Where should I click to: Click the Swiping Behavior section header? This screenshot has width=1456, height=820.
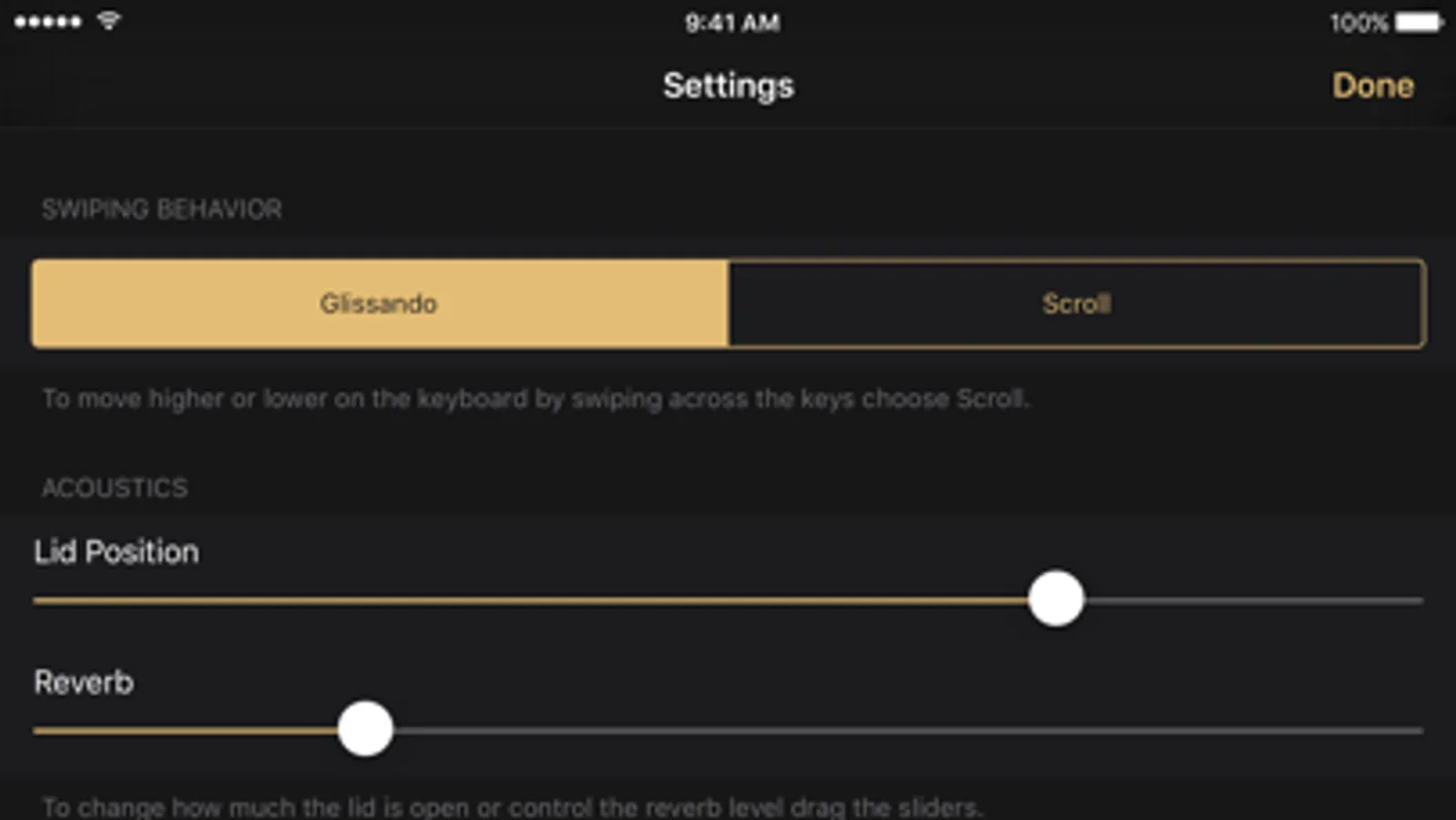162,210
